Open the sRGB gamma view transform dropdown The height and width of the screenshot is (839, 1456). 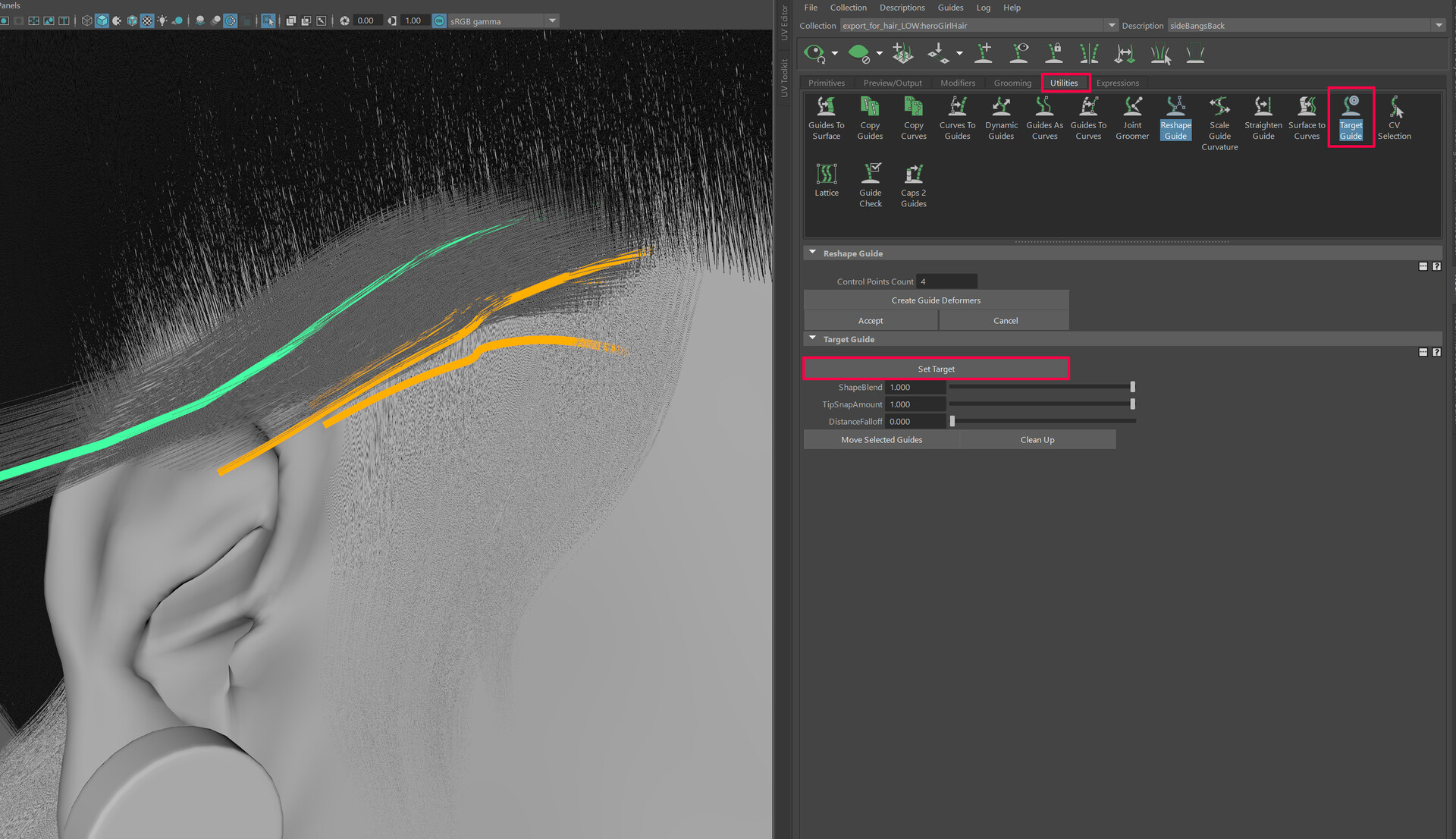pyautogui.click(x=552, y=20)
